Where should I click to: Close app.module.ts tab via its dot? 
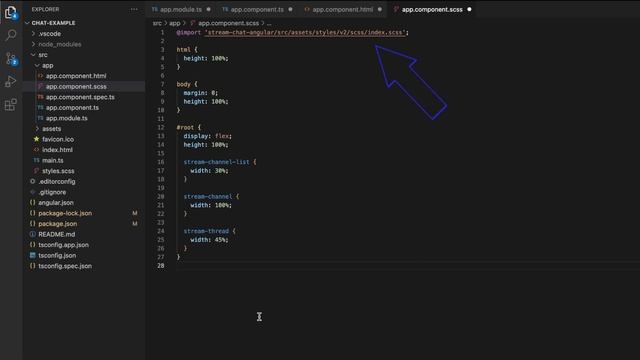[x=209, y=9]
